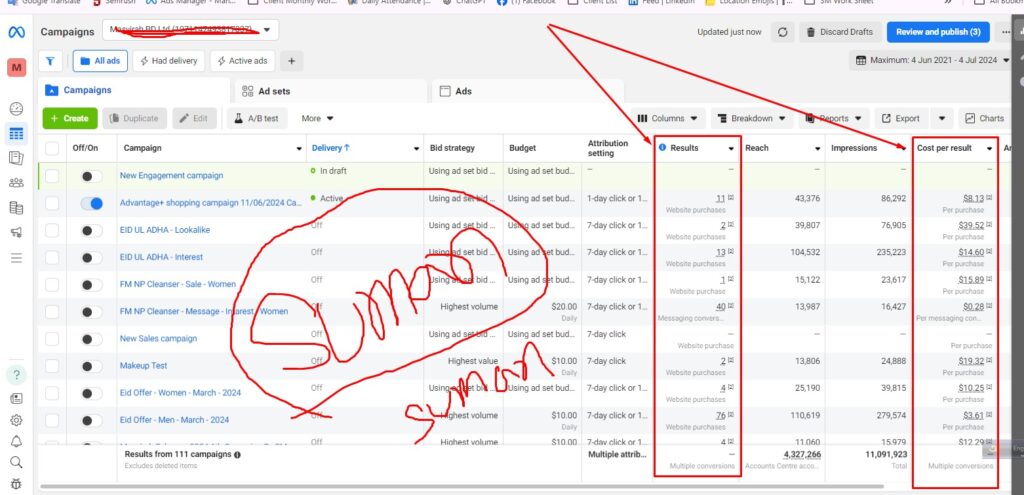Expand the Columns dropdown

coord(668,118)
